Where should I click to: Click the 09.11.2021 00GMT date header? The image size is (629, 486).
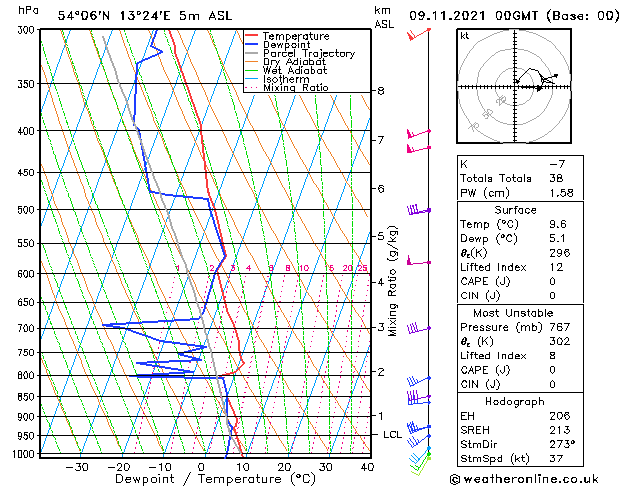[474, 16]
